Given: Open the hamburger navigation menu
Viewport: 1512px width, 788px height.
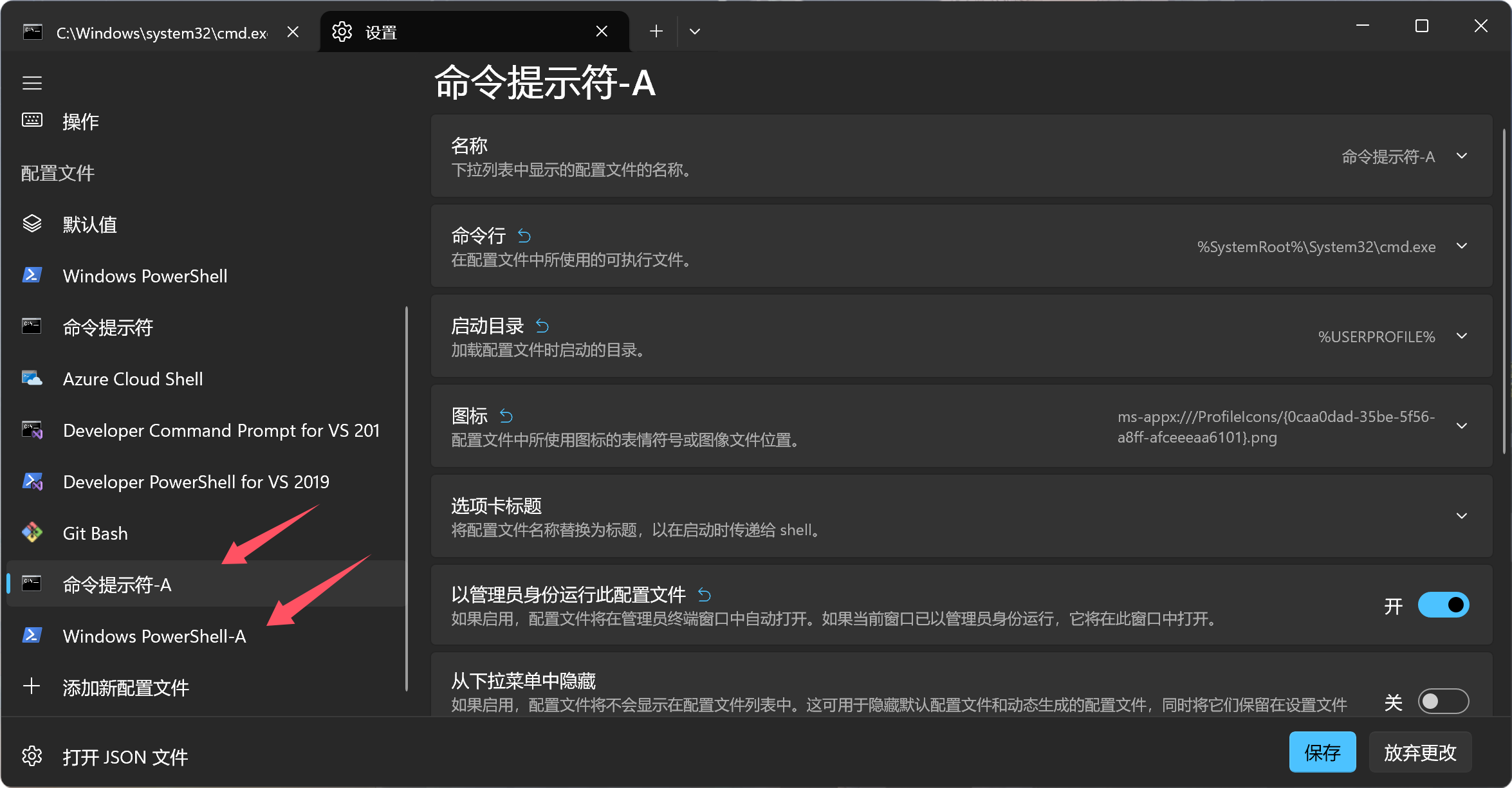Looking at the screenshot, I should point(32,83).
